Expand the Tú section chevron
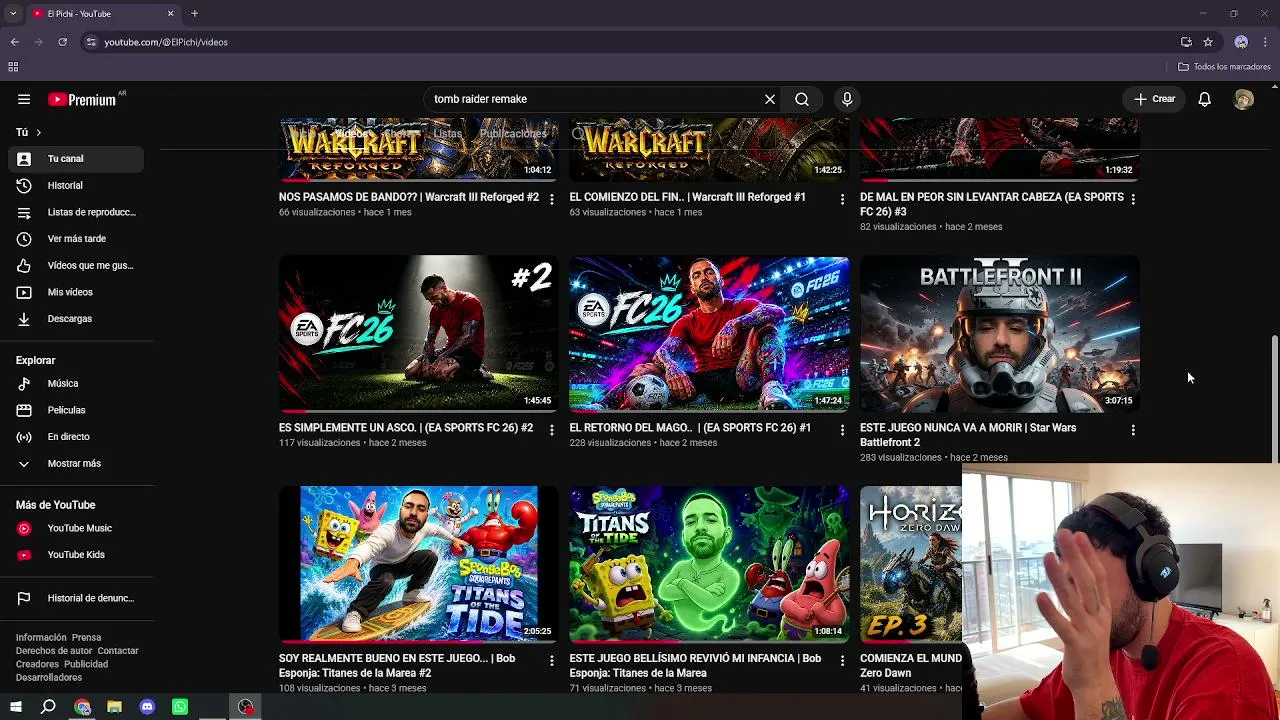This screenshot has height=720, width=1280. point(39,132)
